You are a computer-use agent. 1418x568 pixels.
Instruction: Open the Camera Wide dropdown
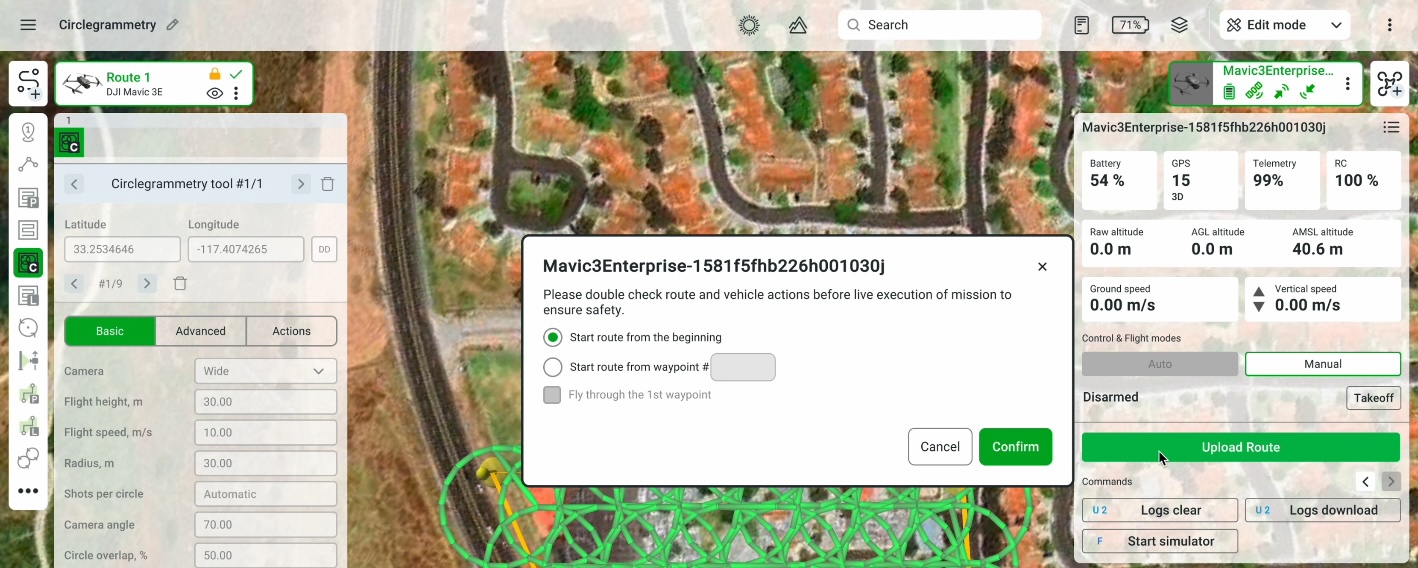[x=266, y=371]
